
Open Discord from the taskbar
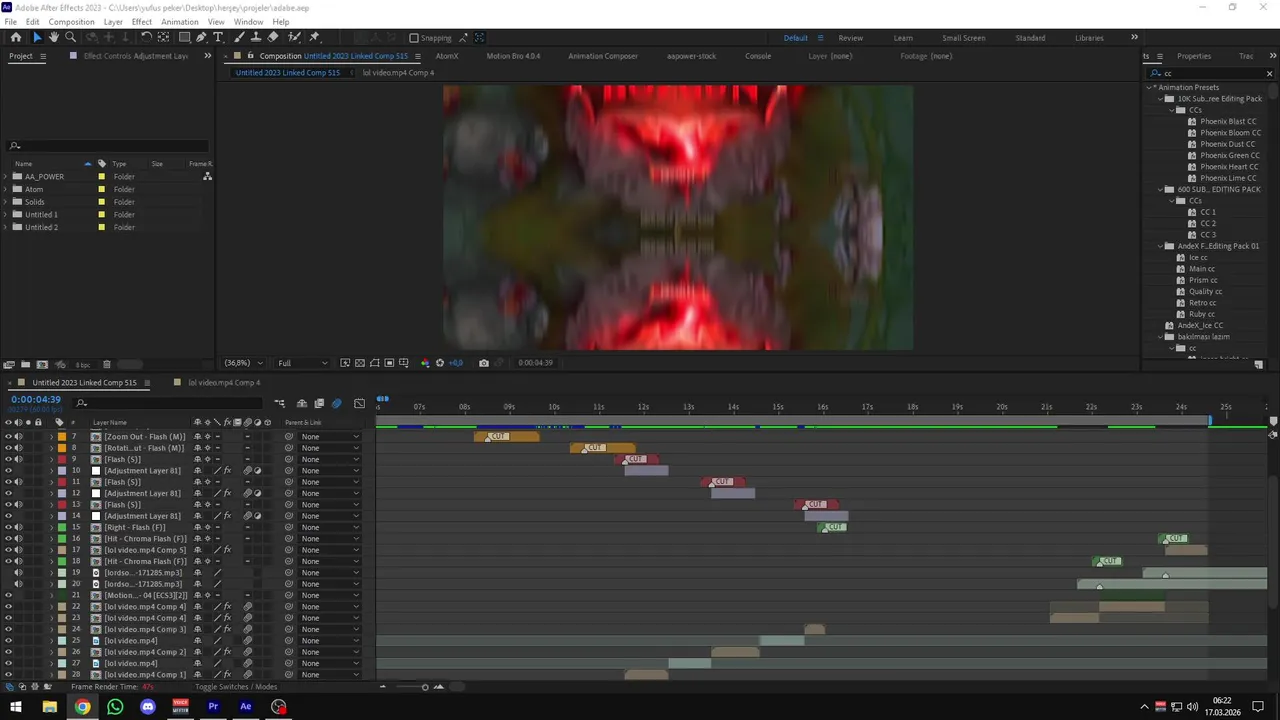(148, 707)
